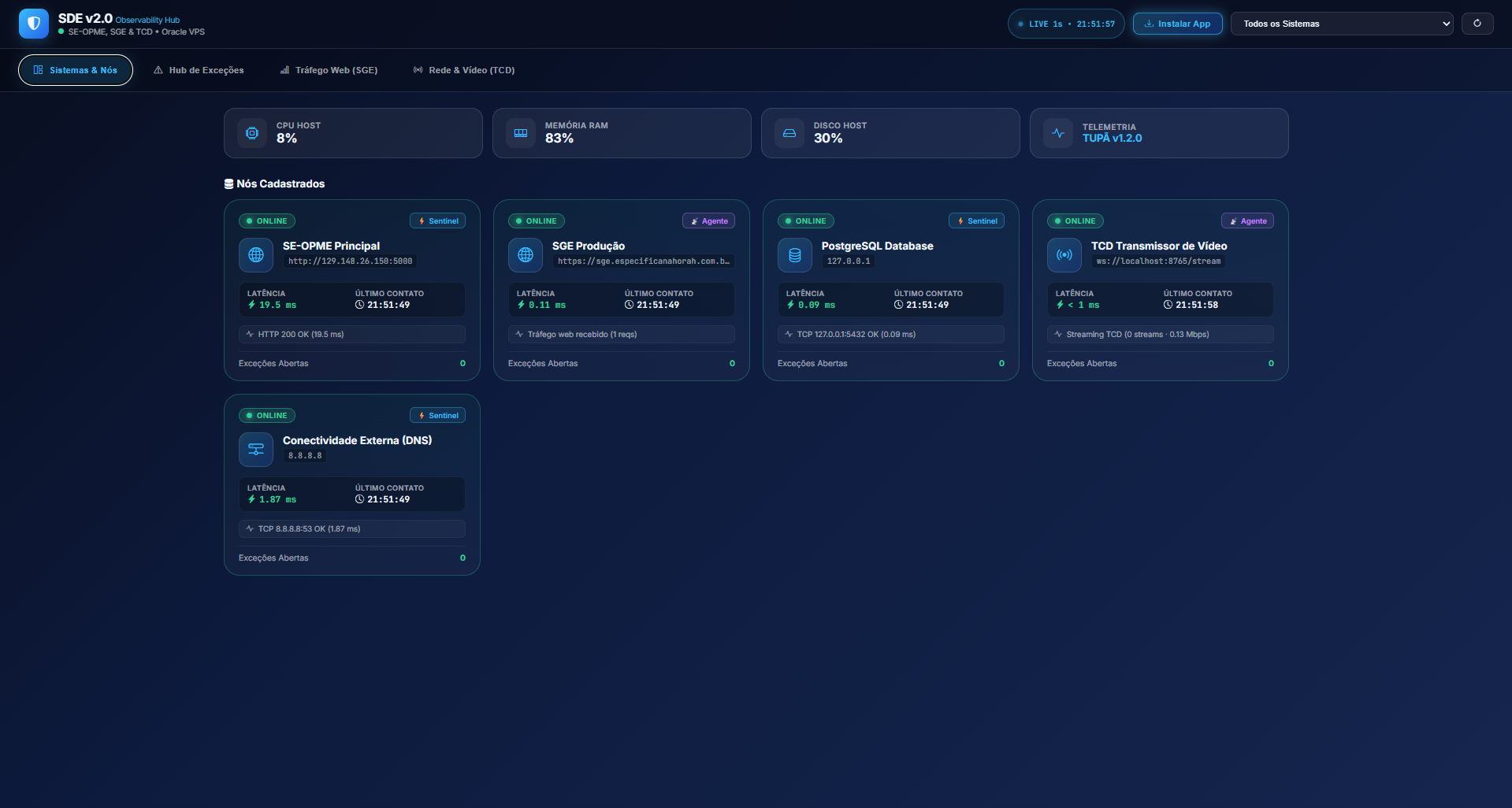This screenshot has height=808, width=1512.
Task: Click Sentinel badge on SE-OPME Principal card
Action: click(437, 221)
